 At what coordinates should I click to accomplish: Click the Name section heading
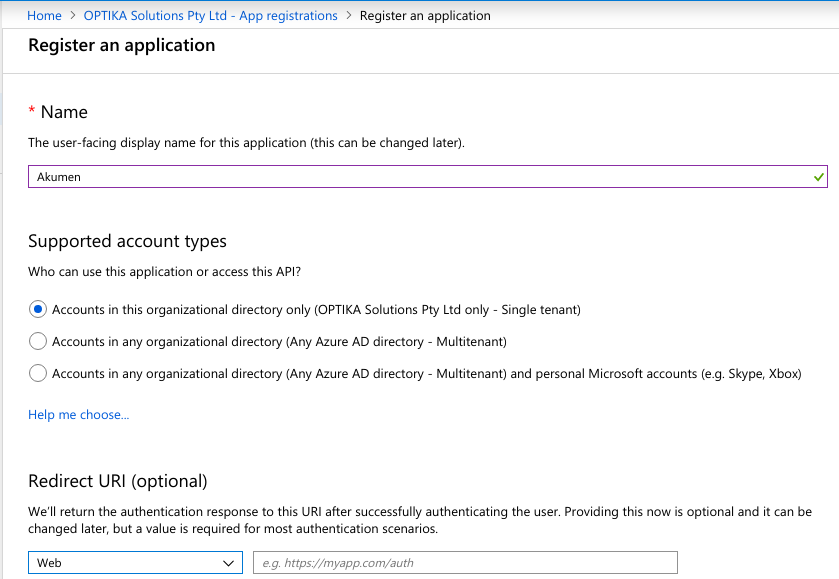pos(64,112)
